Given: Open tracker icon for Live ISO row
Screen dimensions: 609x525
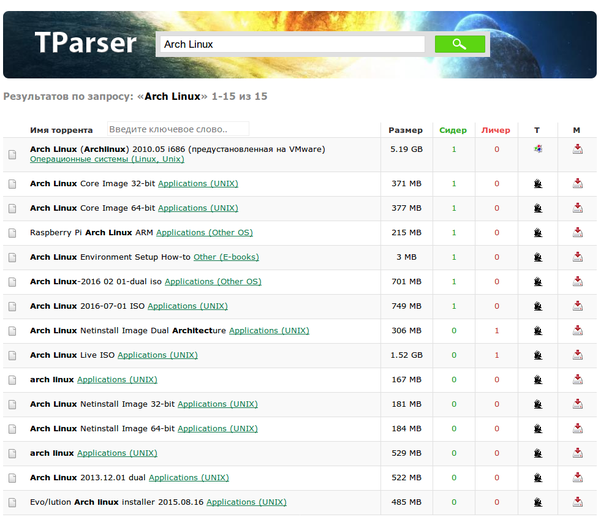Looking at the screenshot, I should click(x=538, y=355).
